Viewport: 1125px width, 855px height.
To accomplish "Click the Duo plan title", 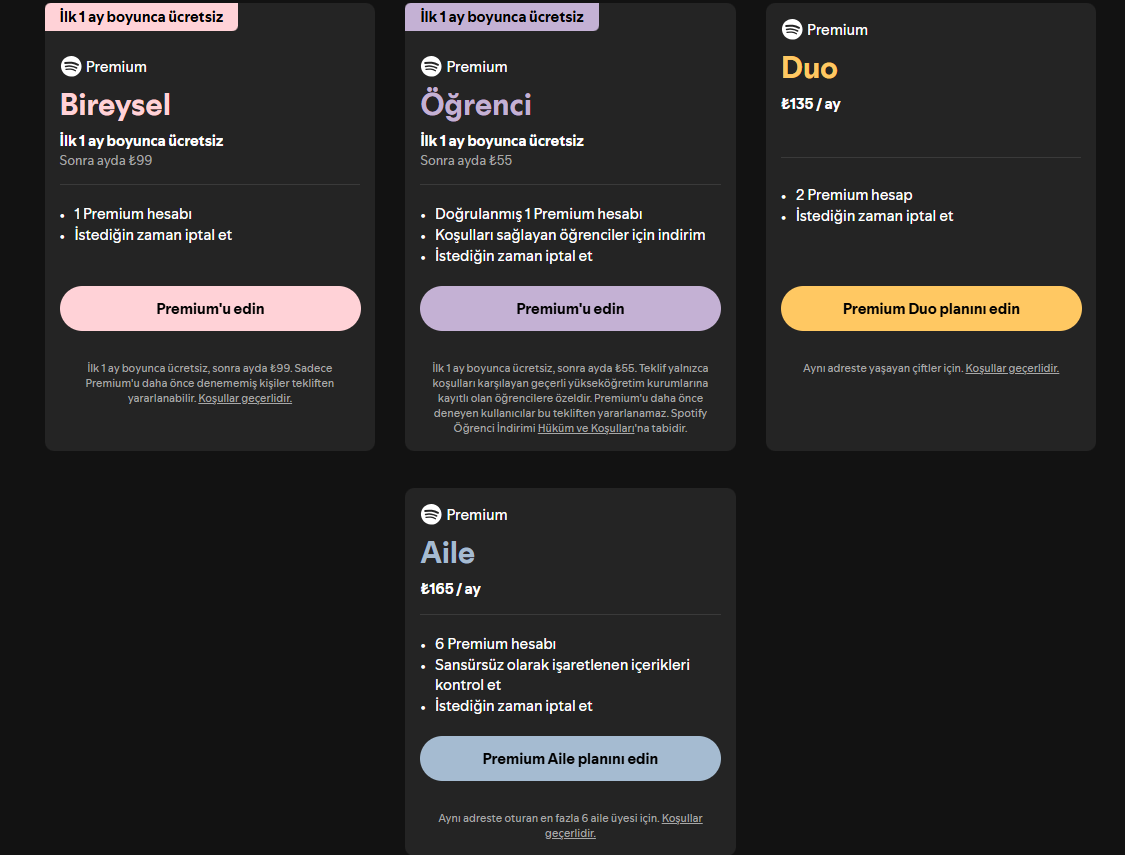I will [x=809, y=68].
